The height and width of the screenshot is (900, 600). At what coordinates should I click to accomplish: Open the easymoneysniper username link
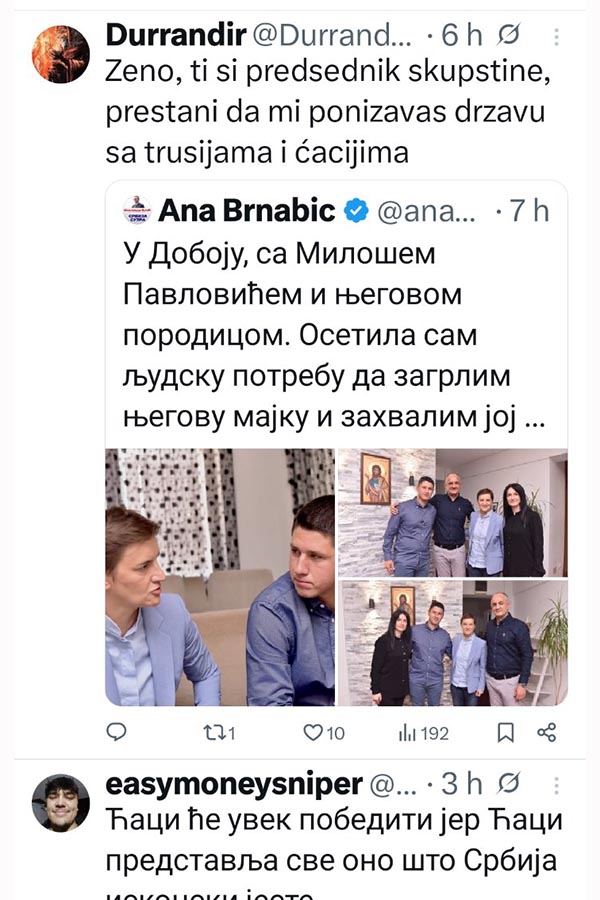pyautogui.click(x=234, y=784)
